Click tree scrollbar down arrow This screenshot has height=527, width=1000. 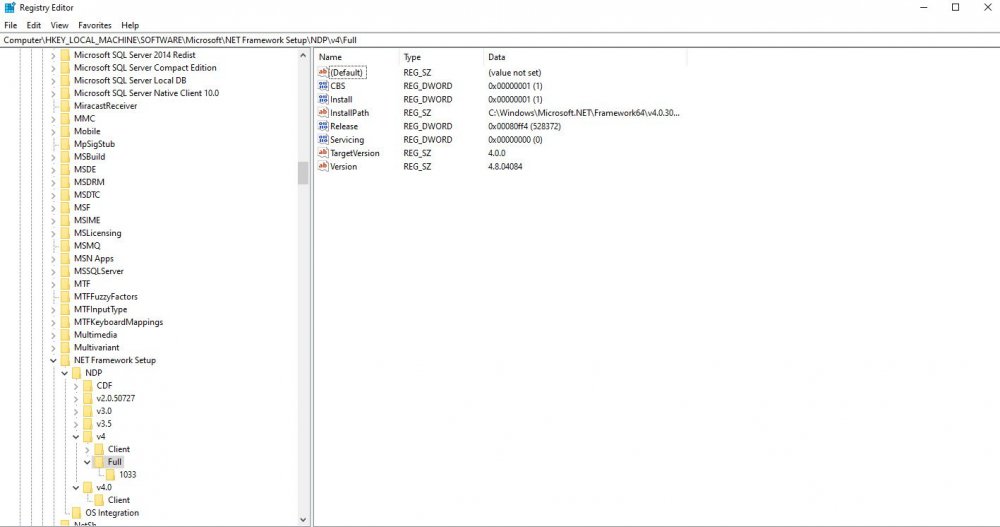(x=303, y=520)
